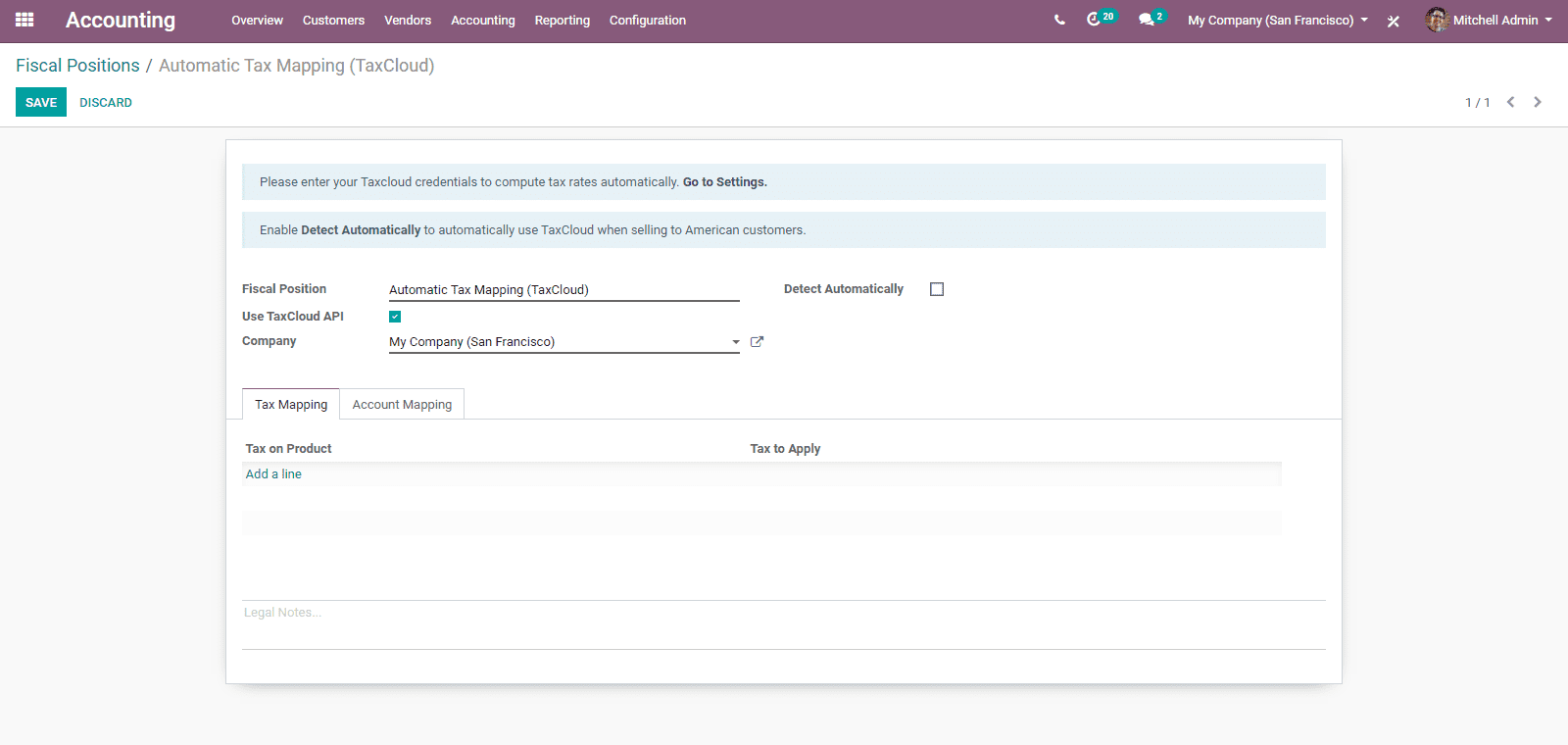1568x745 pixels.
Task: Open Company external link icon
Action: point(757,342)
